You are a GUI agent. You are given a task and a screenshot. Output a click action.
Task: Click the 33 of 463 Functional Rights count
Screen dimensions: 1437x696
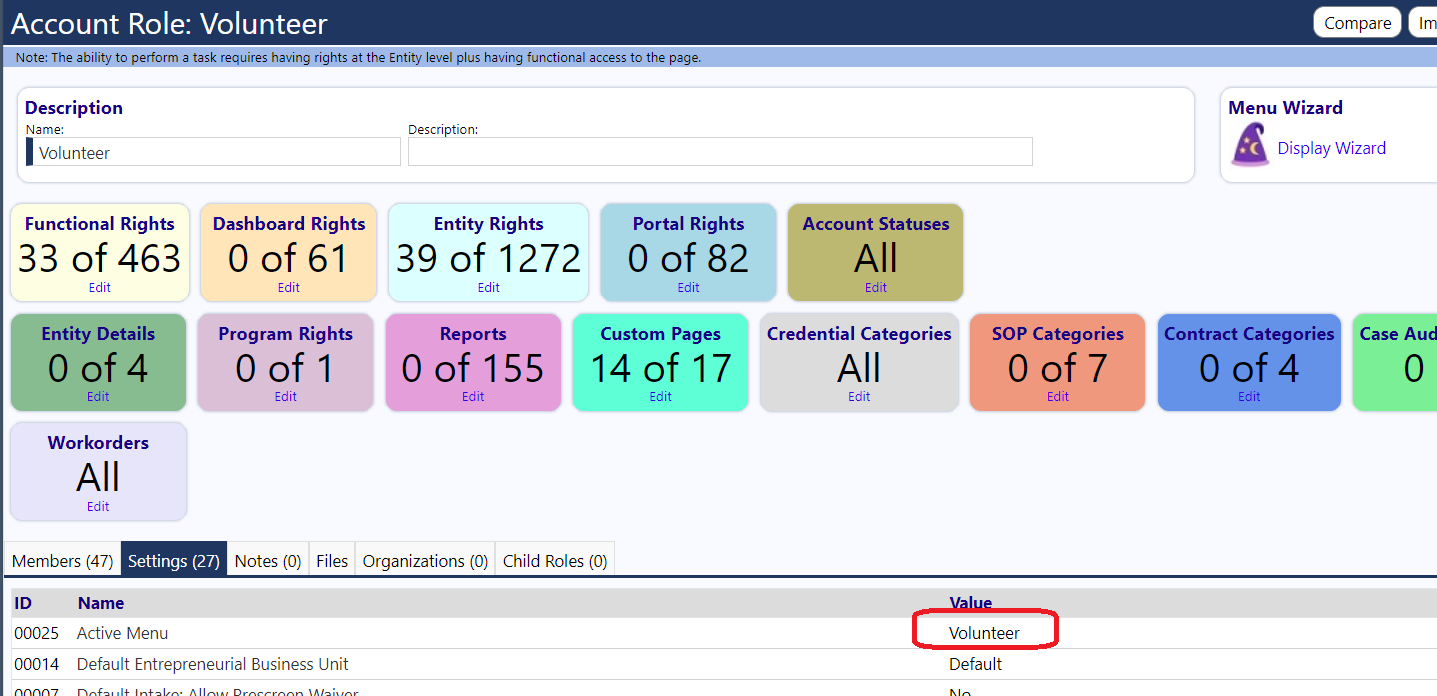click(99, 258)
